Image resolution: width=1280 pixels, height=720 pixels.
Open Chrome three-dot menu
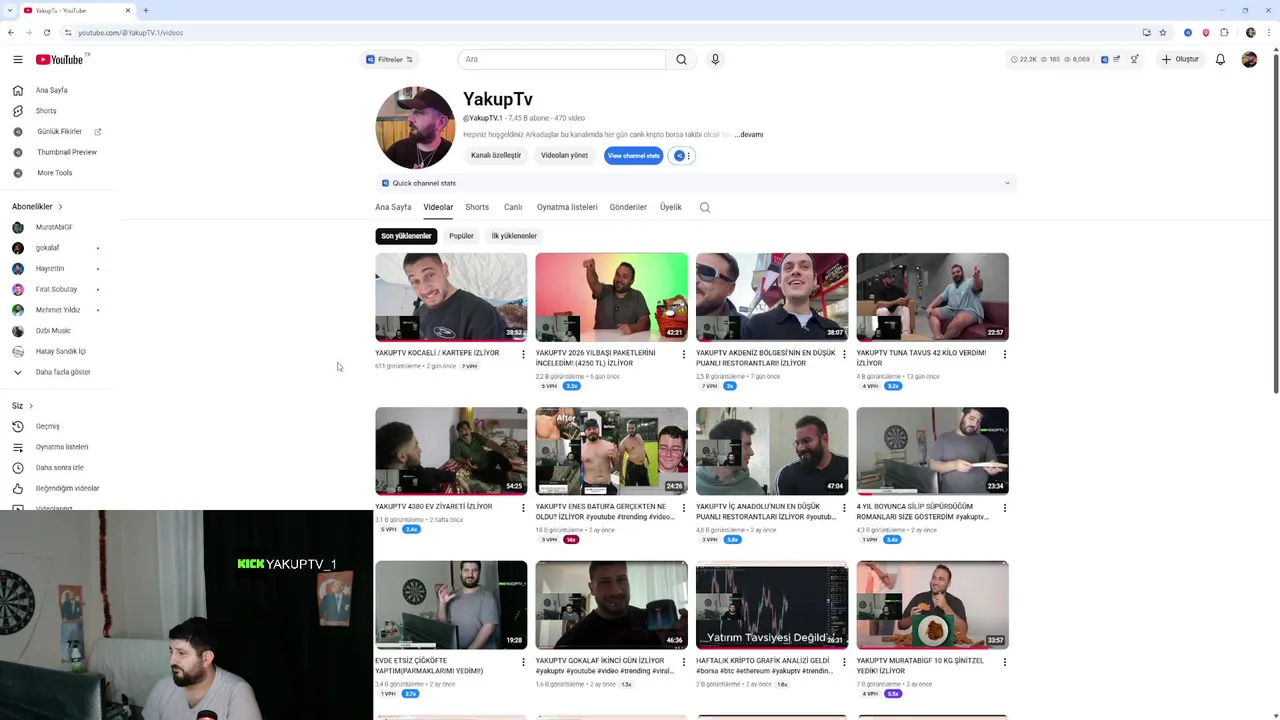click(x=1268, y=33)
